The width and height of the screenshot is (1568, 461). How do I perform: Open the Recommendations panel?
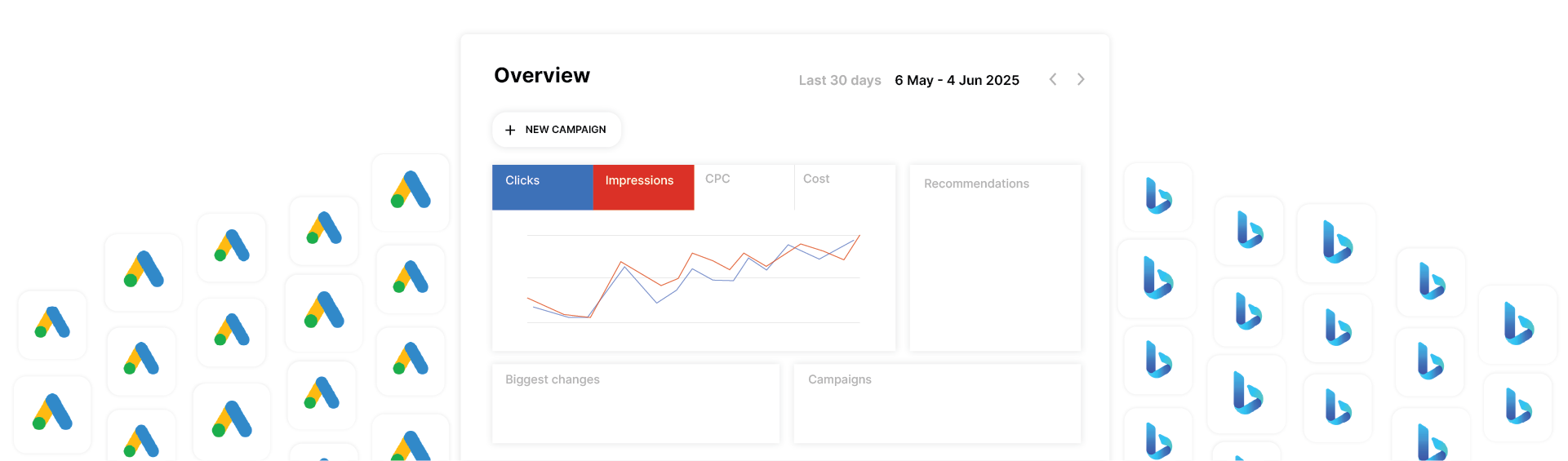(x=995, y=258)
